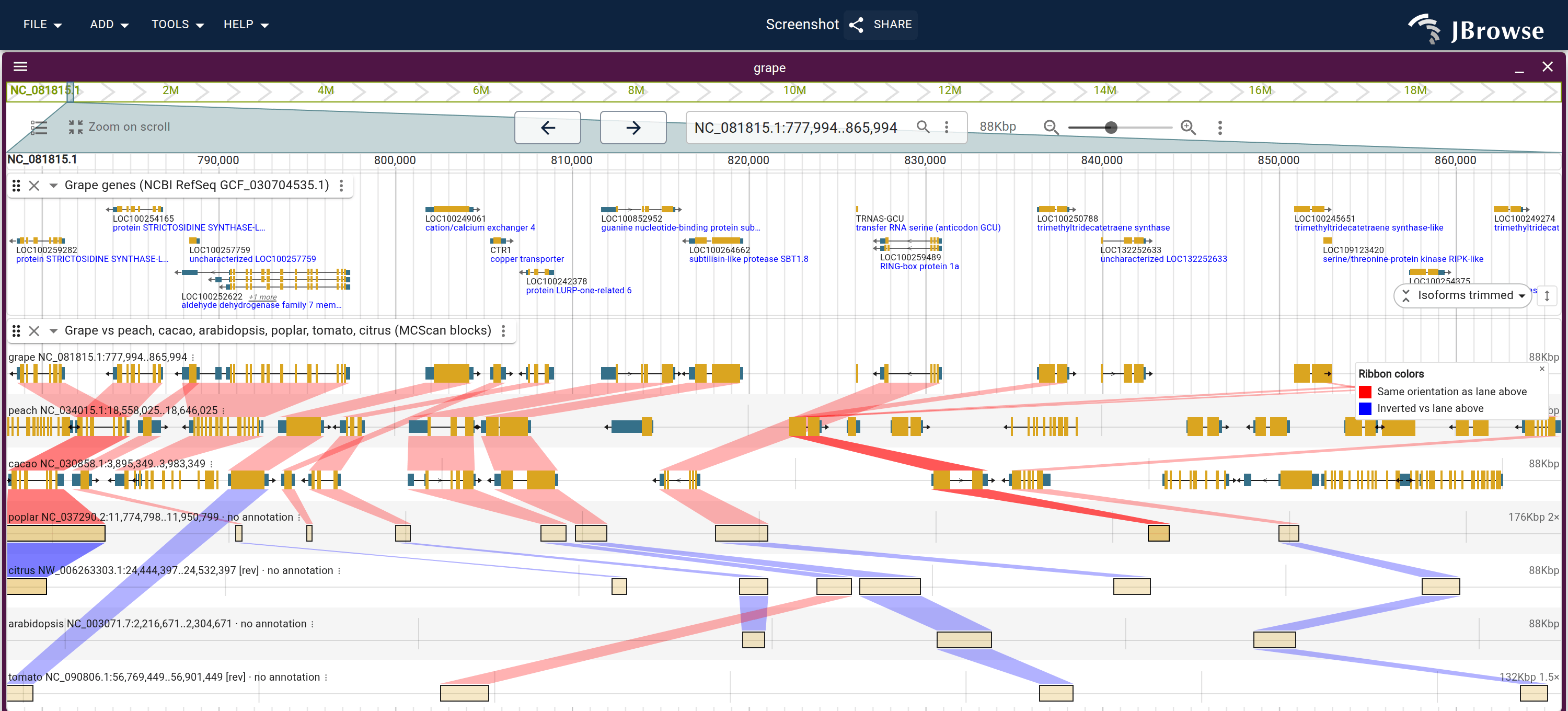Open the poplar lane options menu
Image resolution: width=1568 pixels, height=711 pixels.
click(x=299, y=518)
